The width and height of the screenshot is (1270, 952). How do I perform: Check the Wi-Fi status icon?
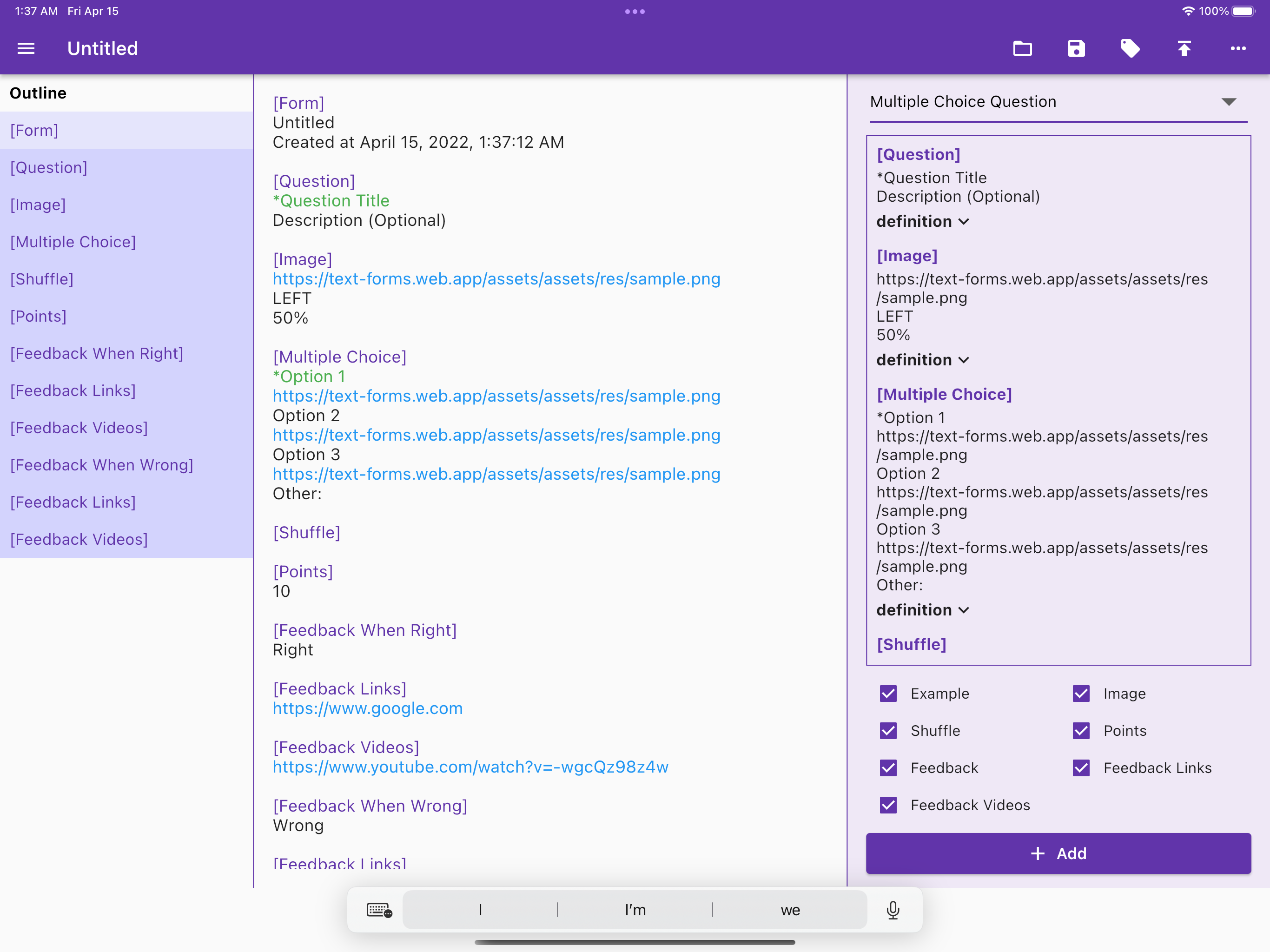coord(1188,11)
